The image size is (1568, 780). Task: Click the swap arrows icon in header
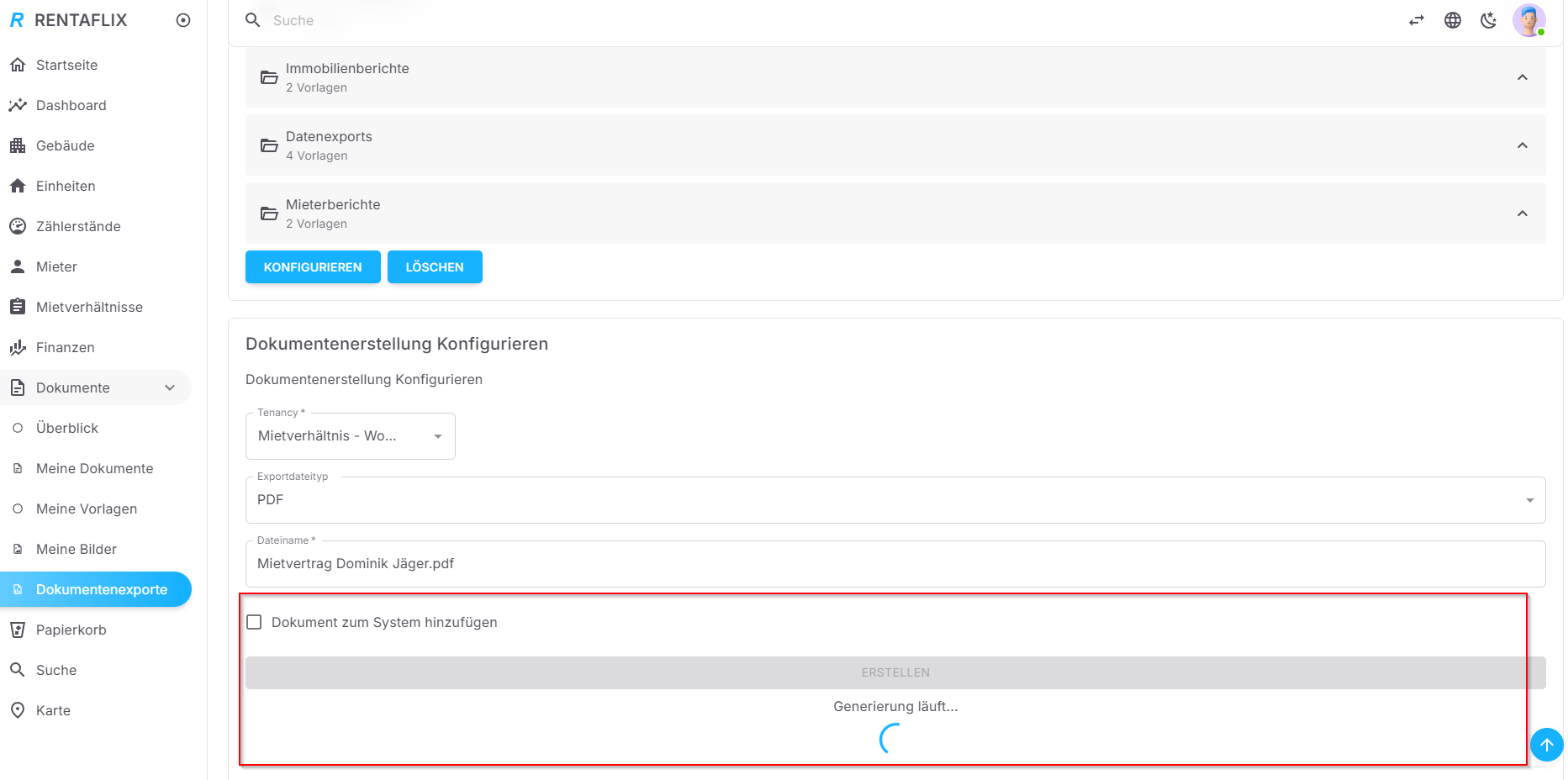1417,20
